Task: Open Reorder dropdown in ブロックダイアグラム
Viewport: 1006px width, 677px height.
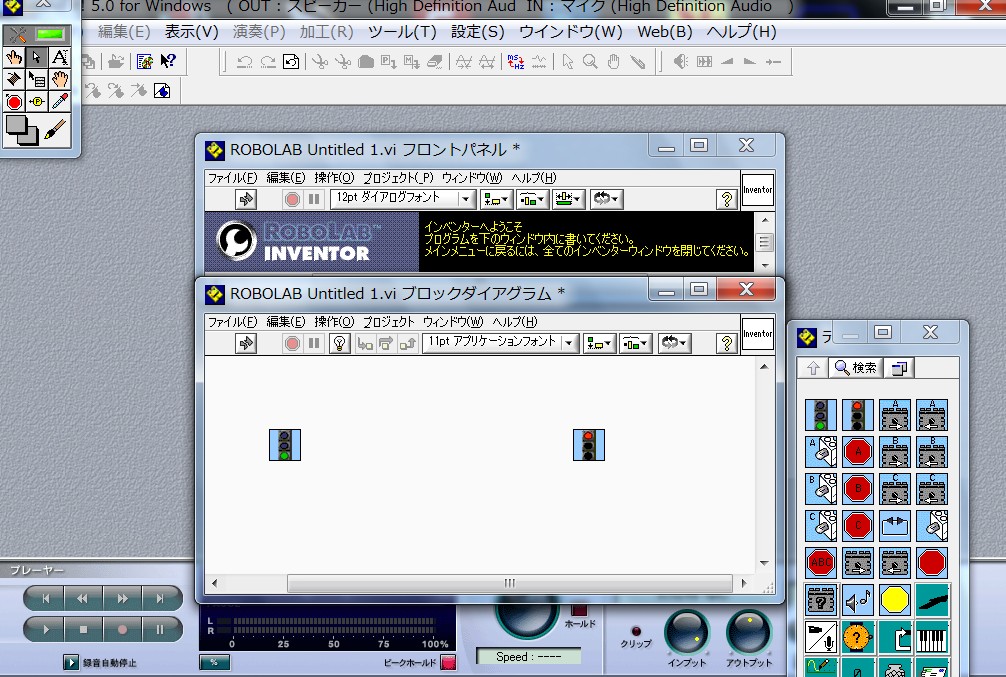Action: (x=675, y=343)
